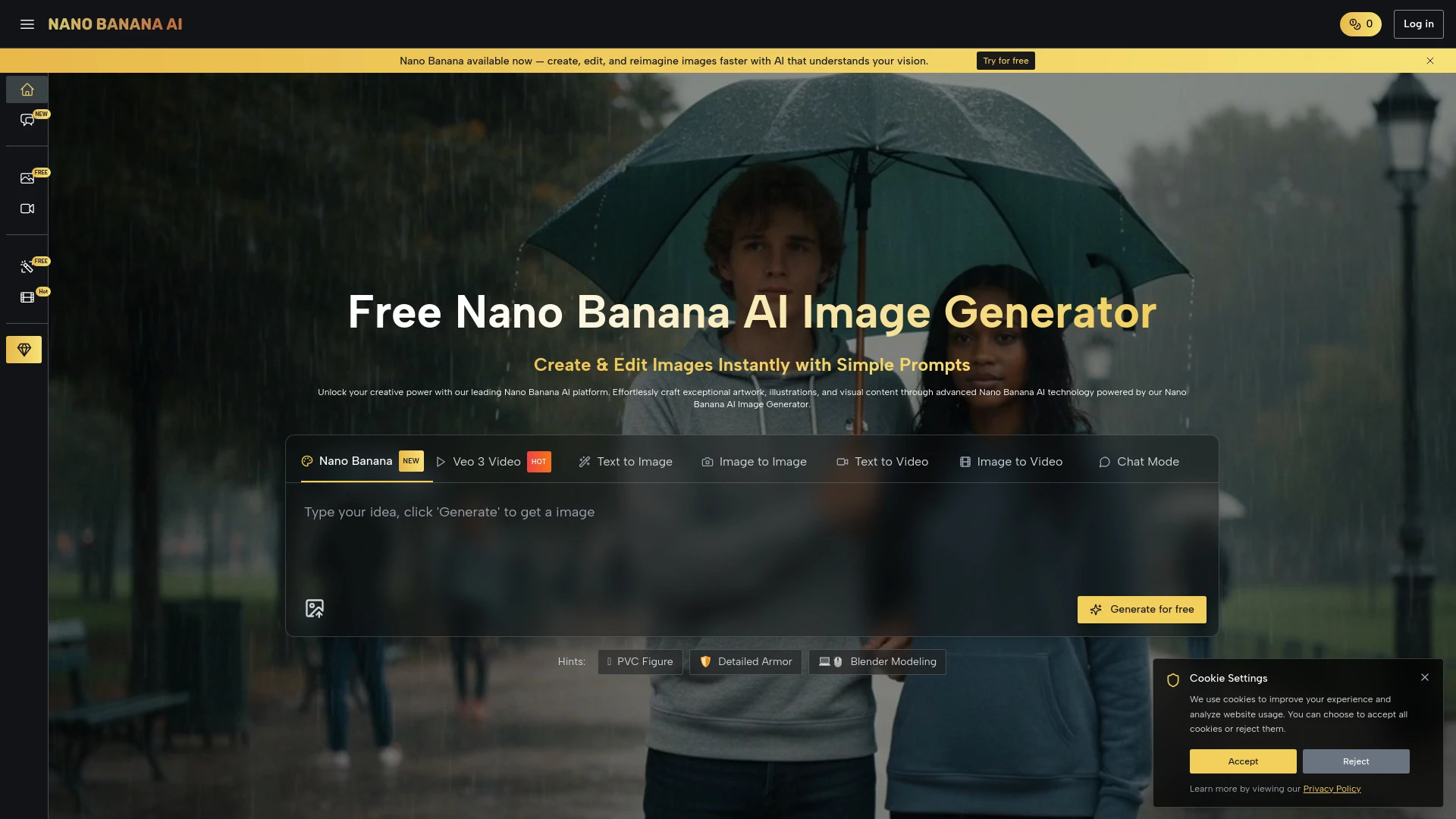Viewport: 1456px width, 819px height.
Task: Click the credits counter showing 0 coins
Action: tap(1360, 24)
